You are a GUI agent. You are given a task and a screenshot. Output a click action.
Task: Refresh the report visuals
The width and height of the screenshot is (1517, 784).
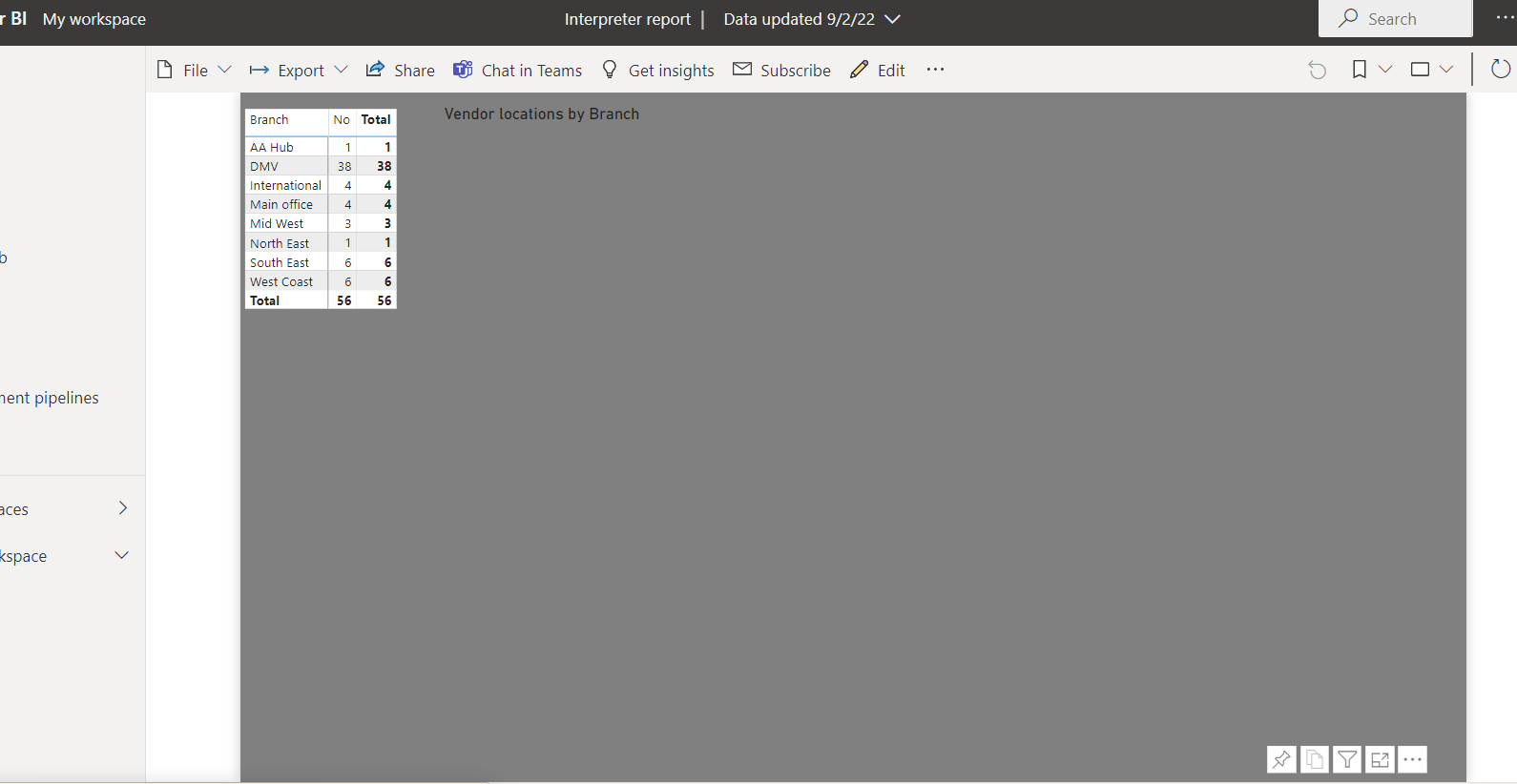click(1501, 70)
